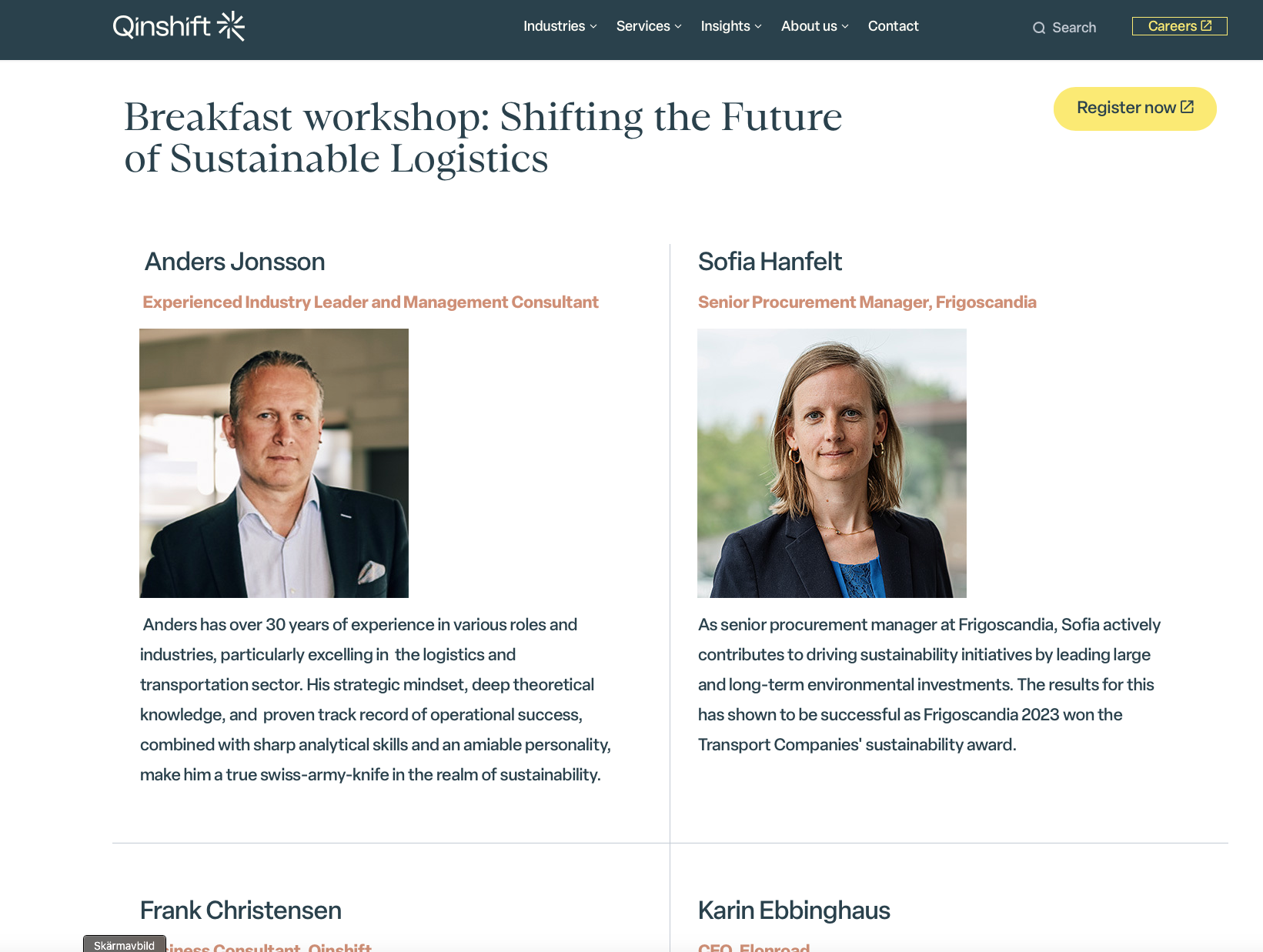Screen dimensions: 1263x952
Task: Open the Contact menu item
Action: [893, 26]
